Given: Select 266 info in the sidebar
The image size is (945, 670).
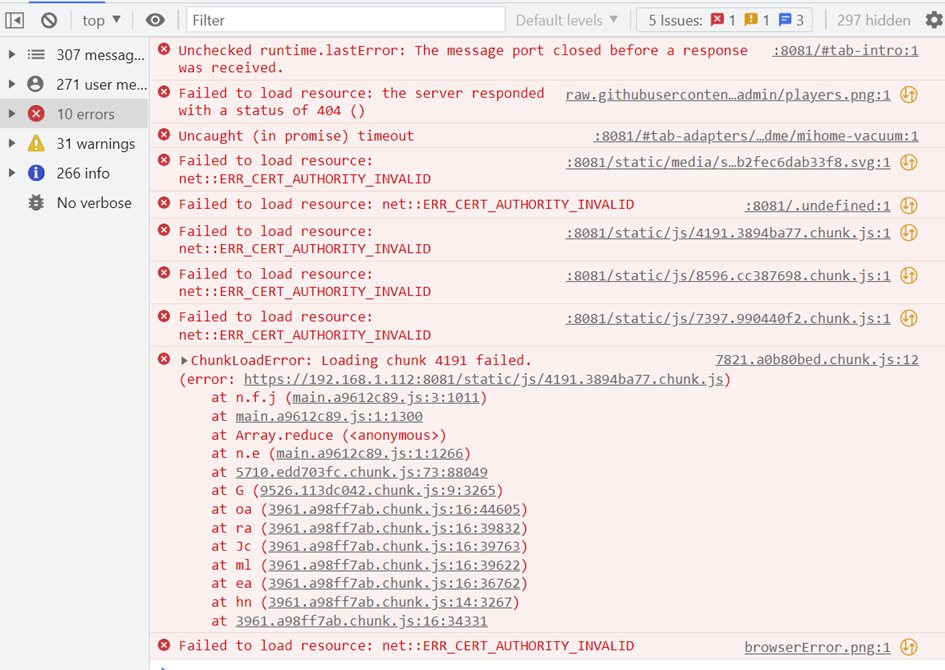Looking at the screenshot, I should tap(84, 173).
